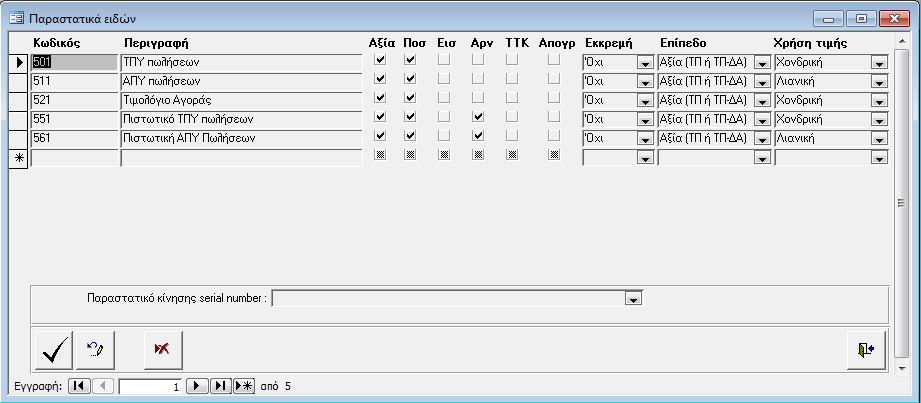The image size is (921, 403).
Task: Click the record number input box
Action: pos(150,386)
